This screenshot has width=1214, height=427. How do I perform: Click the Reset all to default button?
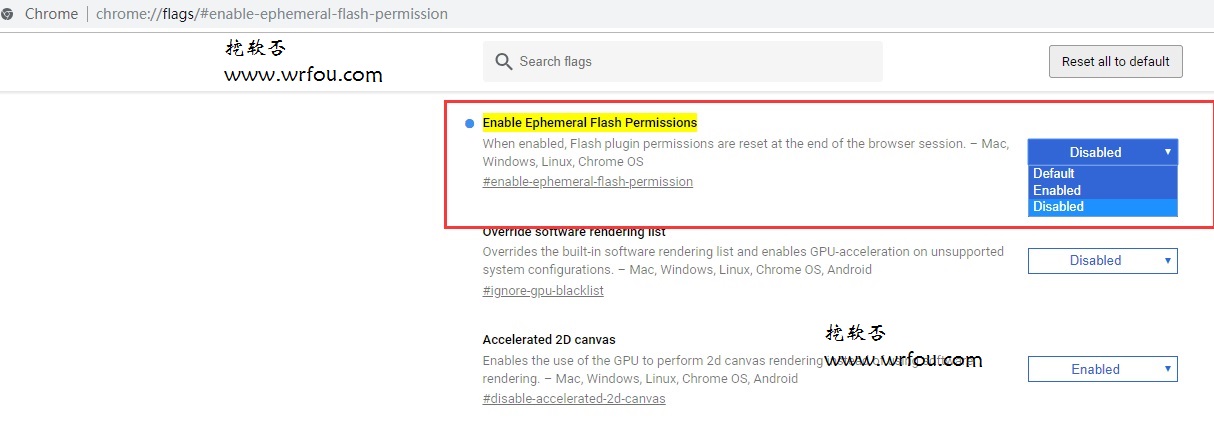click(1116, 61)
